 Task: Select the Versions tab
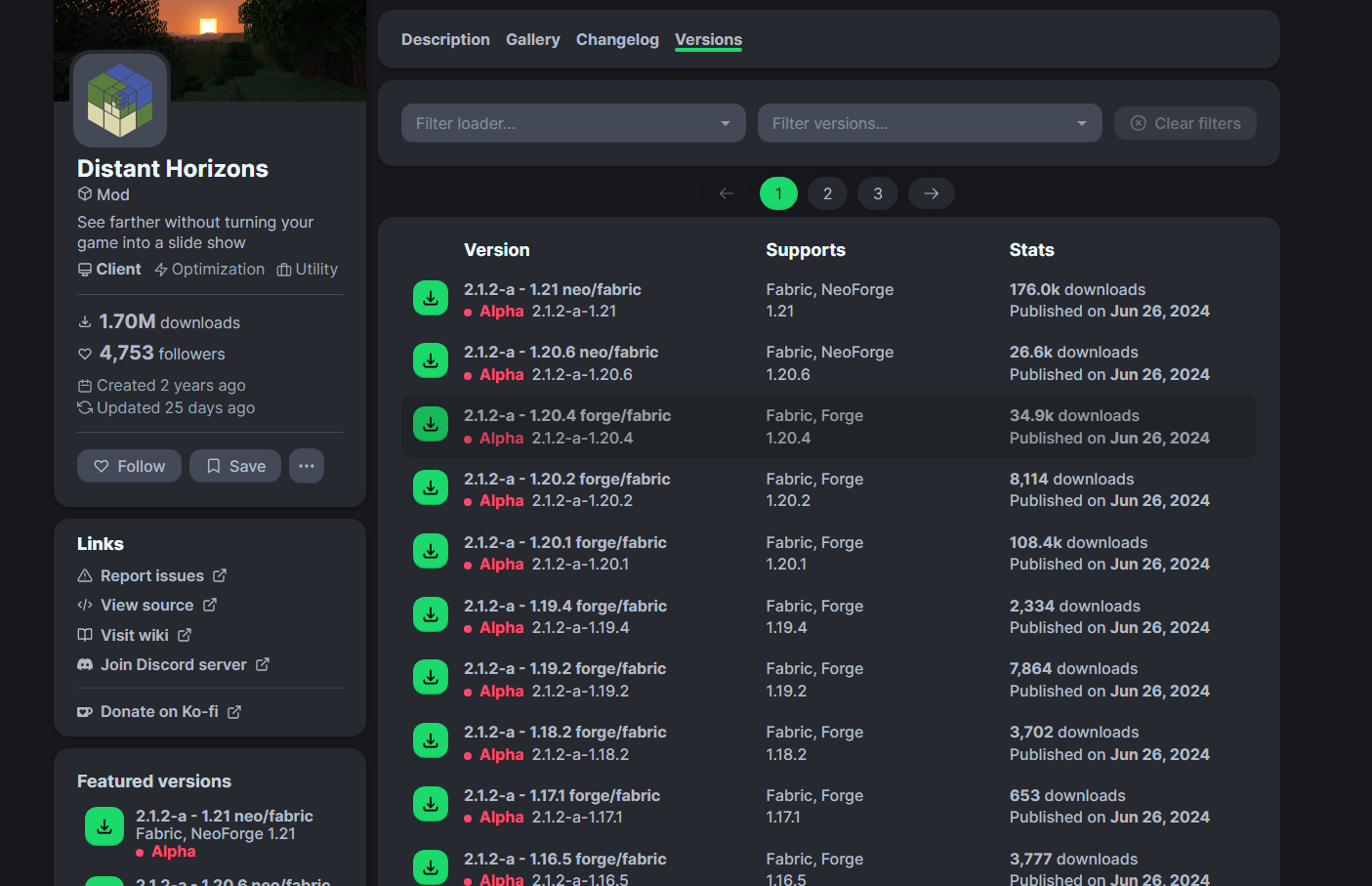point(709,39)
